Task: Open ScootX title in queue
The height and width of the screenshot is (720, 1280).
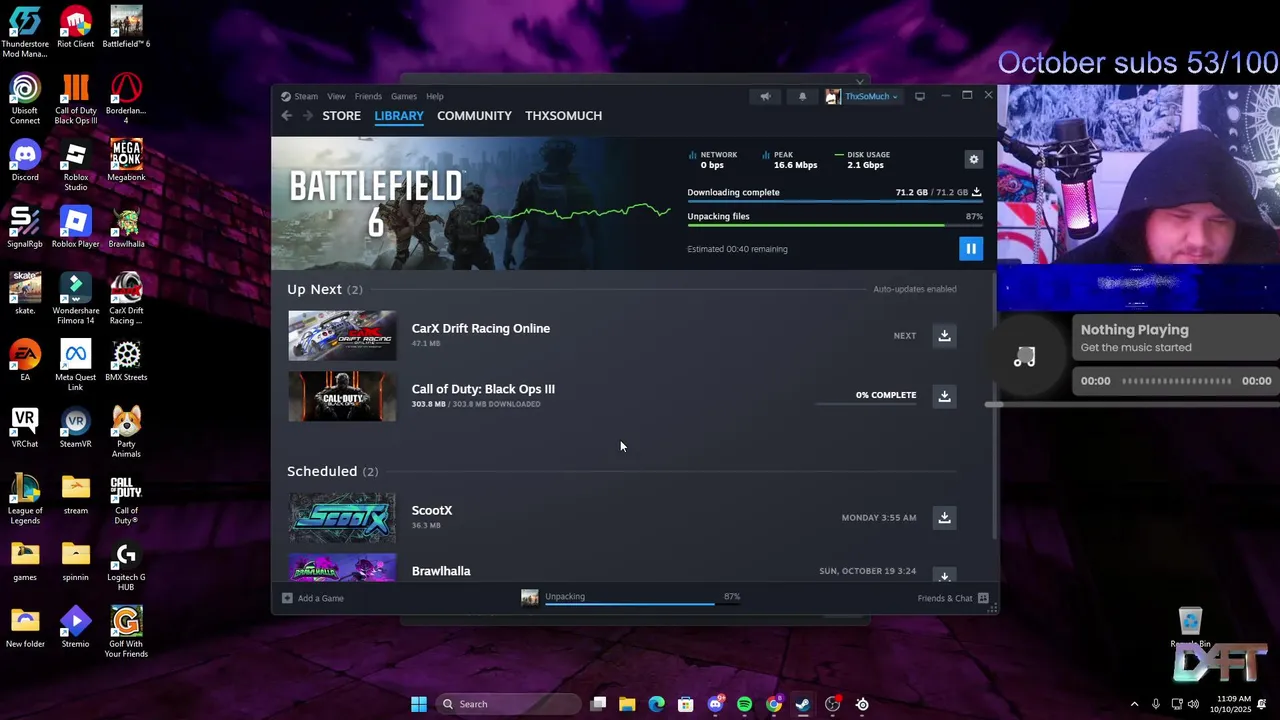Action: pos(432,511)
